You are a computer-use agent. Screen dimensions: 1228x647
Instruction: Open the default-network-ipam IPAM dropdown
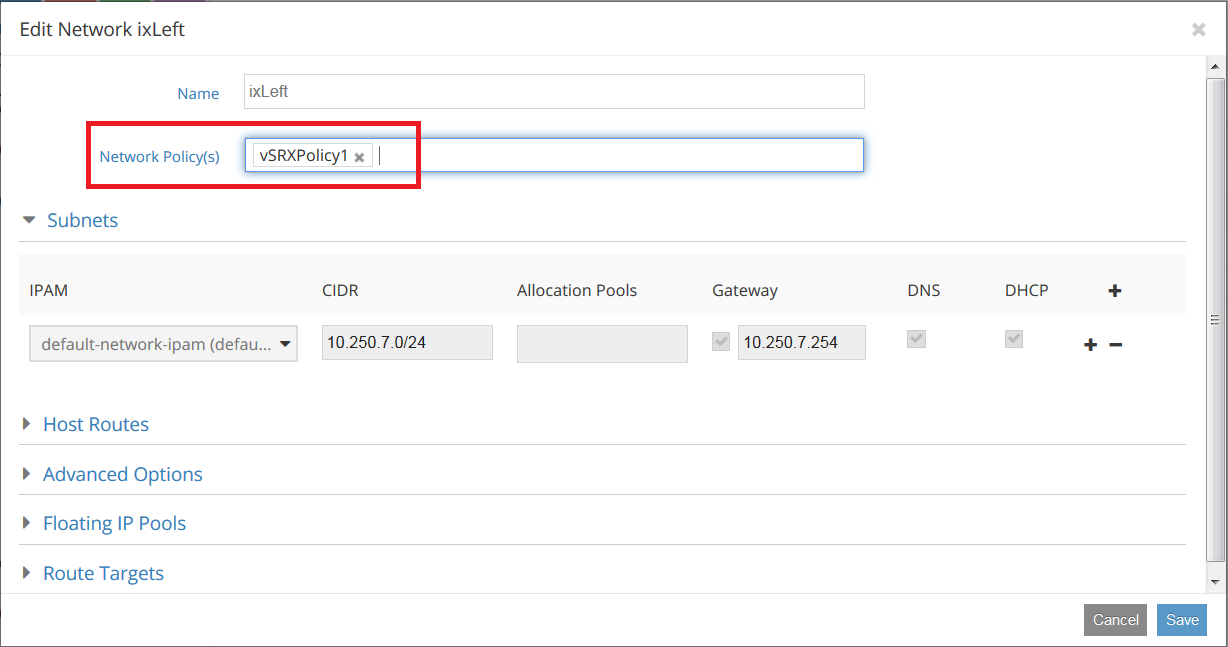[x=163, y=344]
